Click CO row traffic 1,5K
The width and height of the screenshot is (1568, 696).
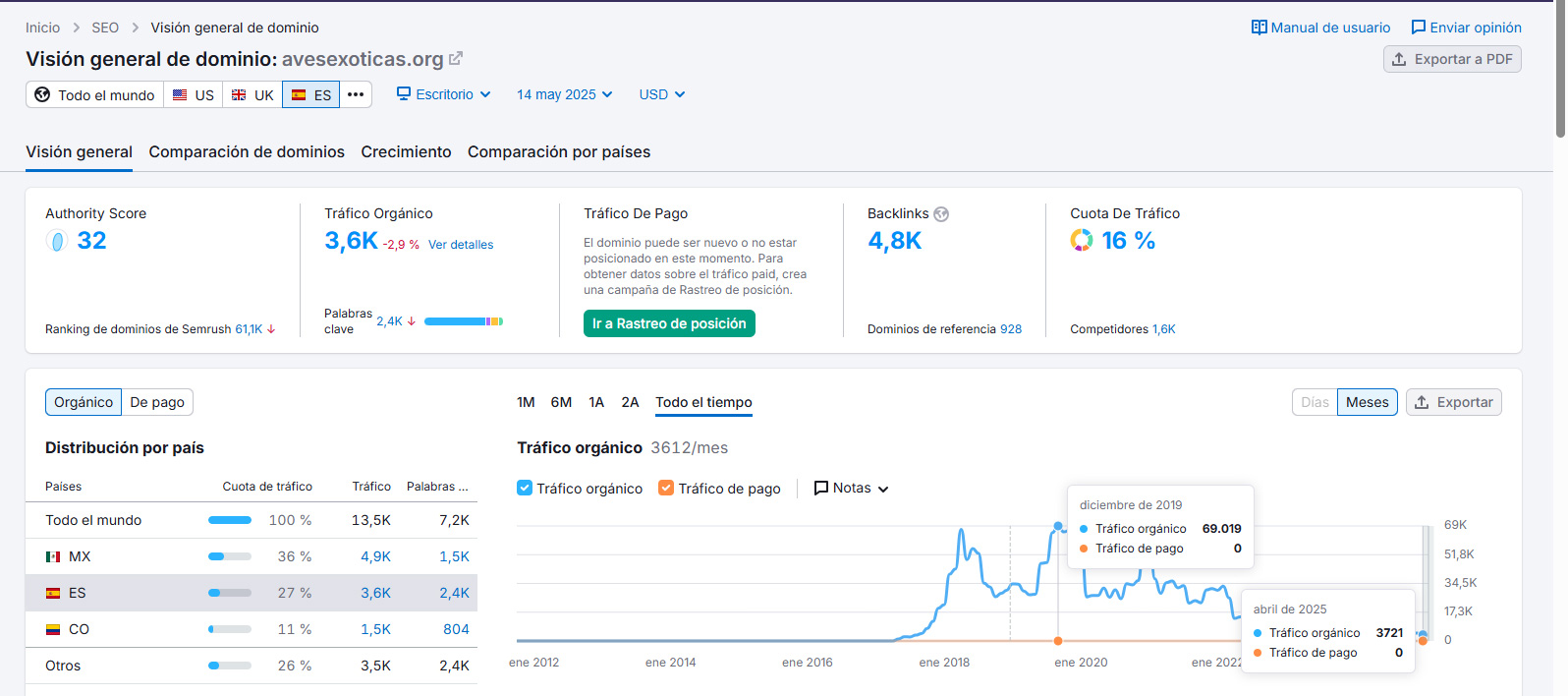point(375,629)
